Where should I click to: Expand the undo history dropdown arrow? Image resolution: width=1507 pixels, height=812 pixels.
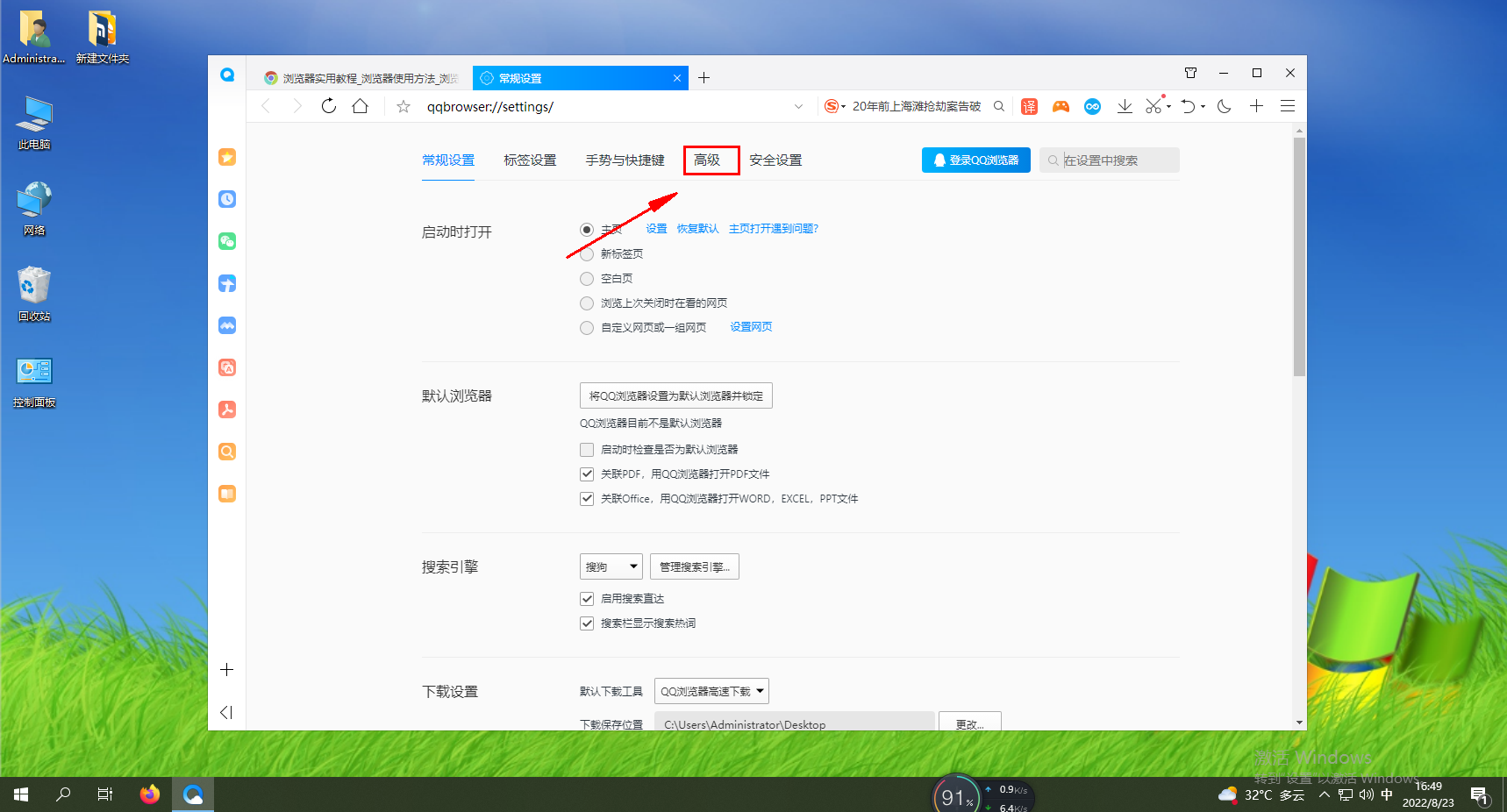(x=1203, y=106)
